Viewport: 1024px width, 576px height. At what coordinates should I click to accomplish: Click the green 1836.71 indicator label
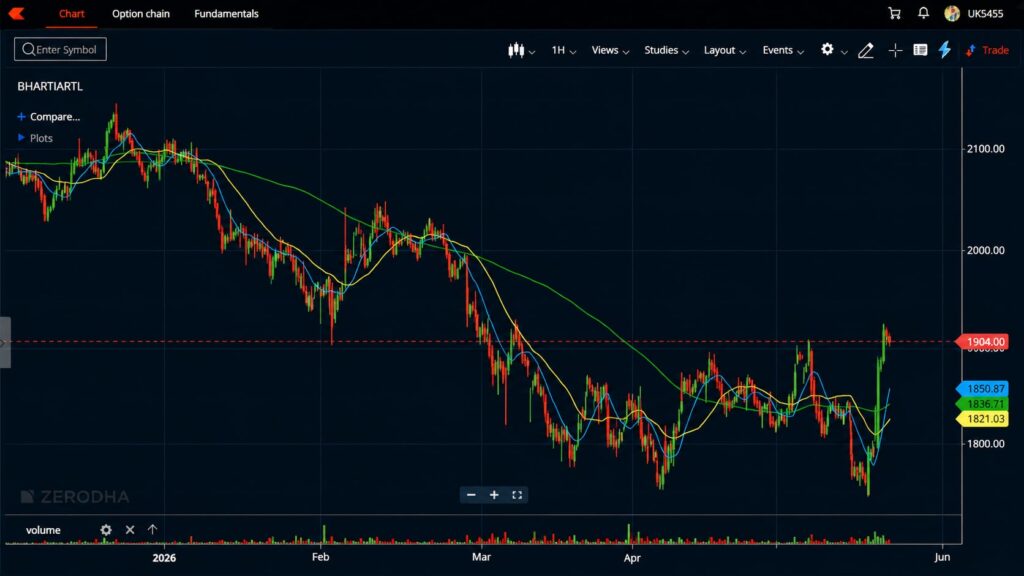[982, 404]
